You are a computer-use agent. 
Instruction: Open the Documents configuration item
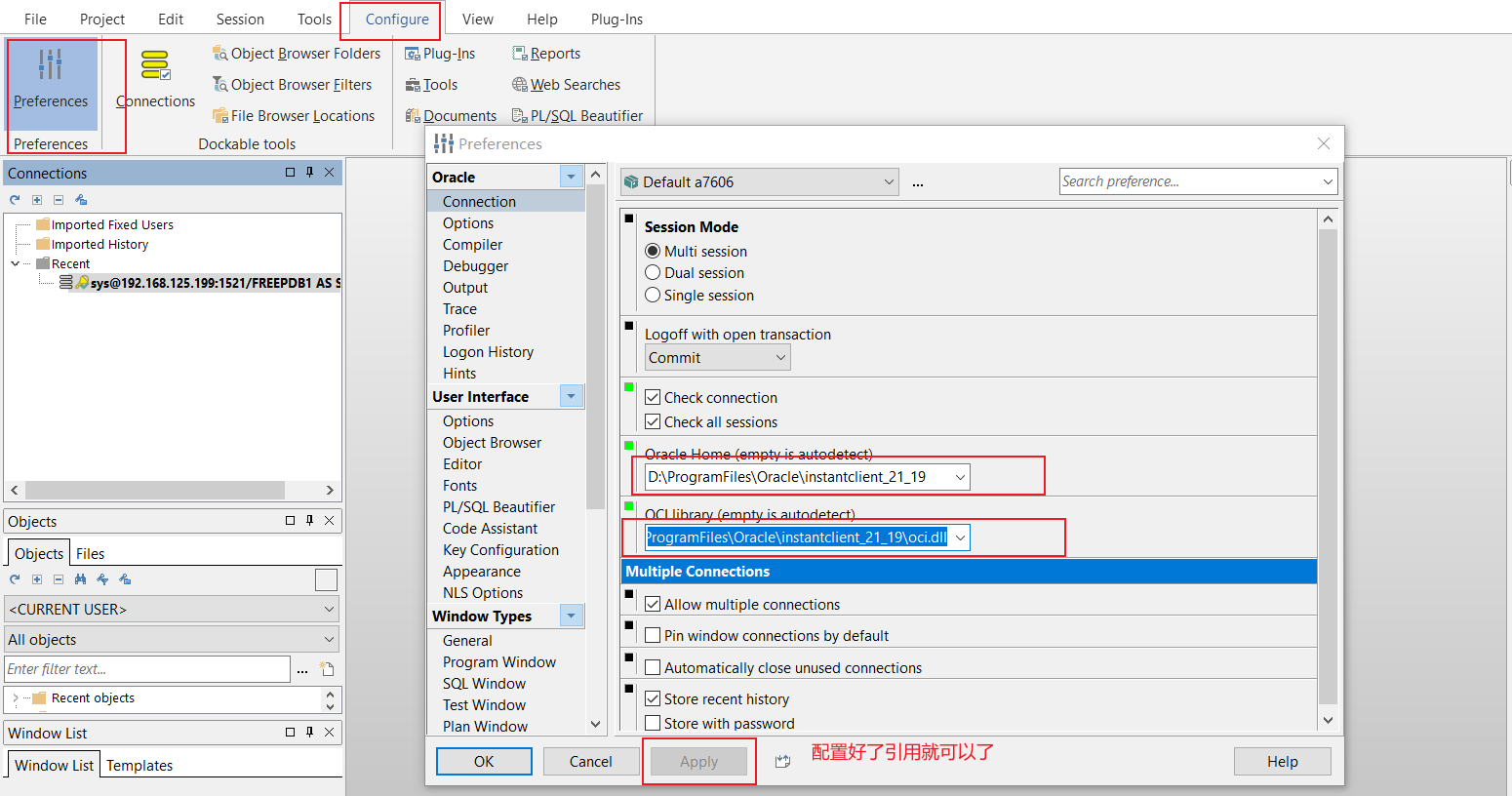(451, 116)
